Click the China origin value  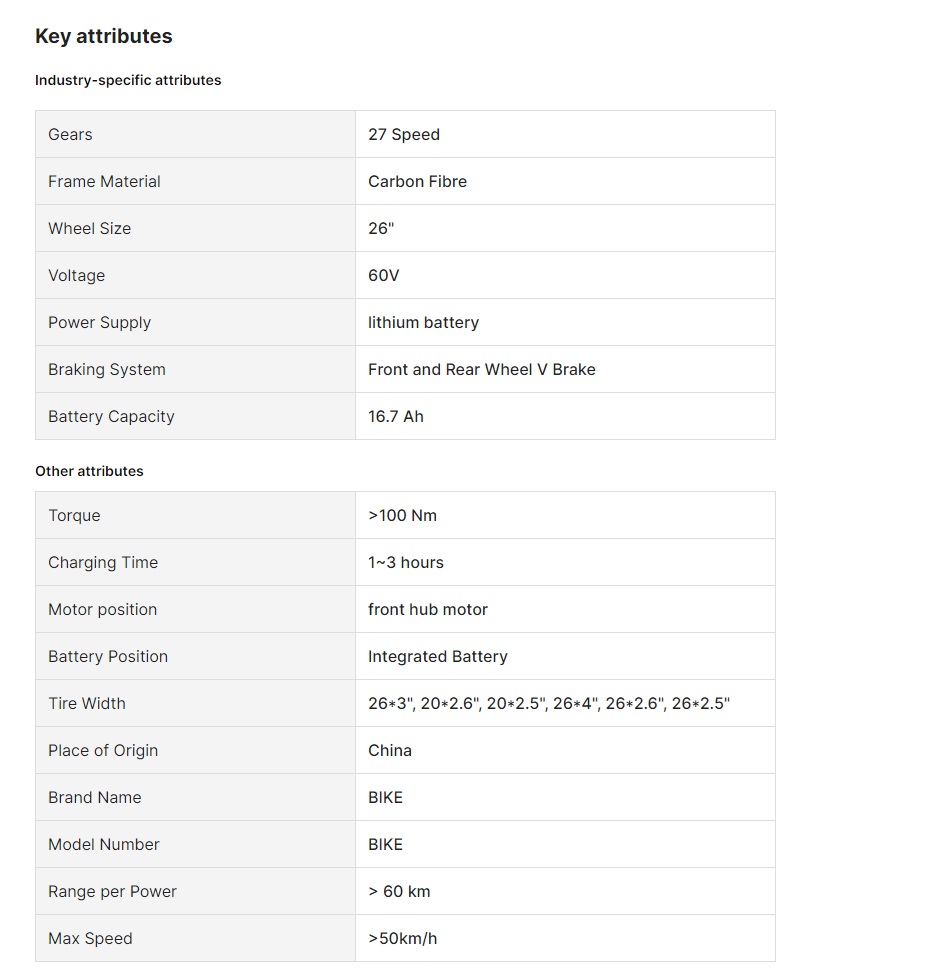[x=390, y=750]
